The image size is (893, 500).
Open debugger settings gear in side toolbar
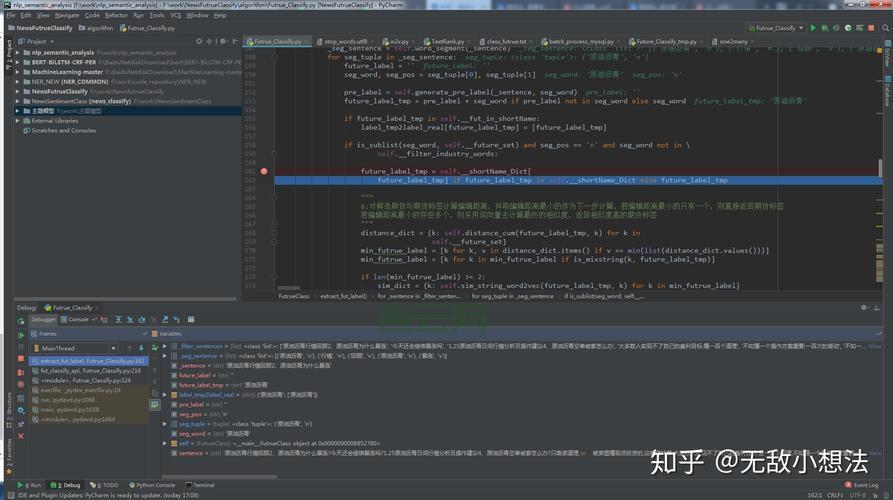[x=21, y=410]
